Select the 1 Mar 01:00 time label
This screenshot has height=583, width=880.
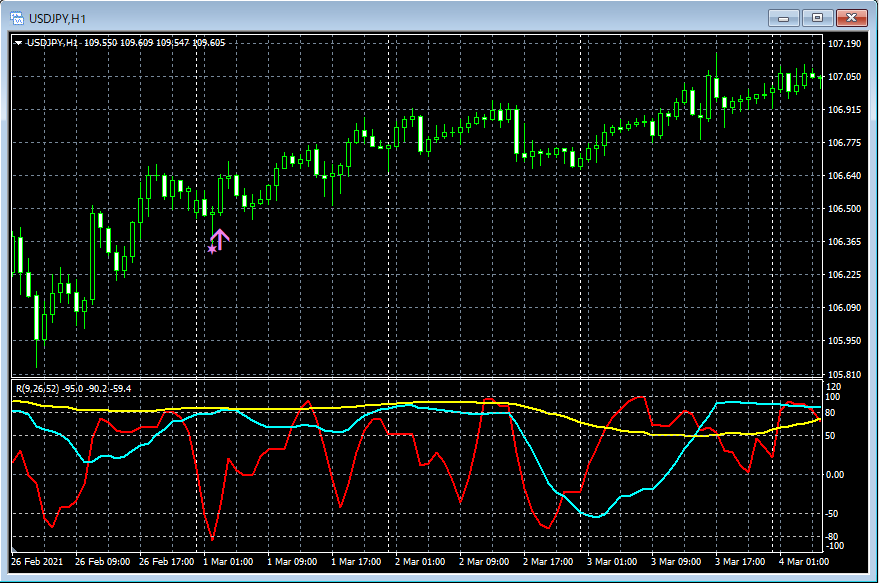click(x=227, y=561)
